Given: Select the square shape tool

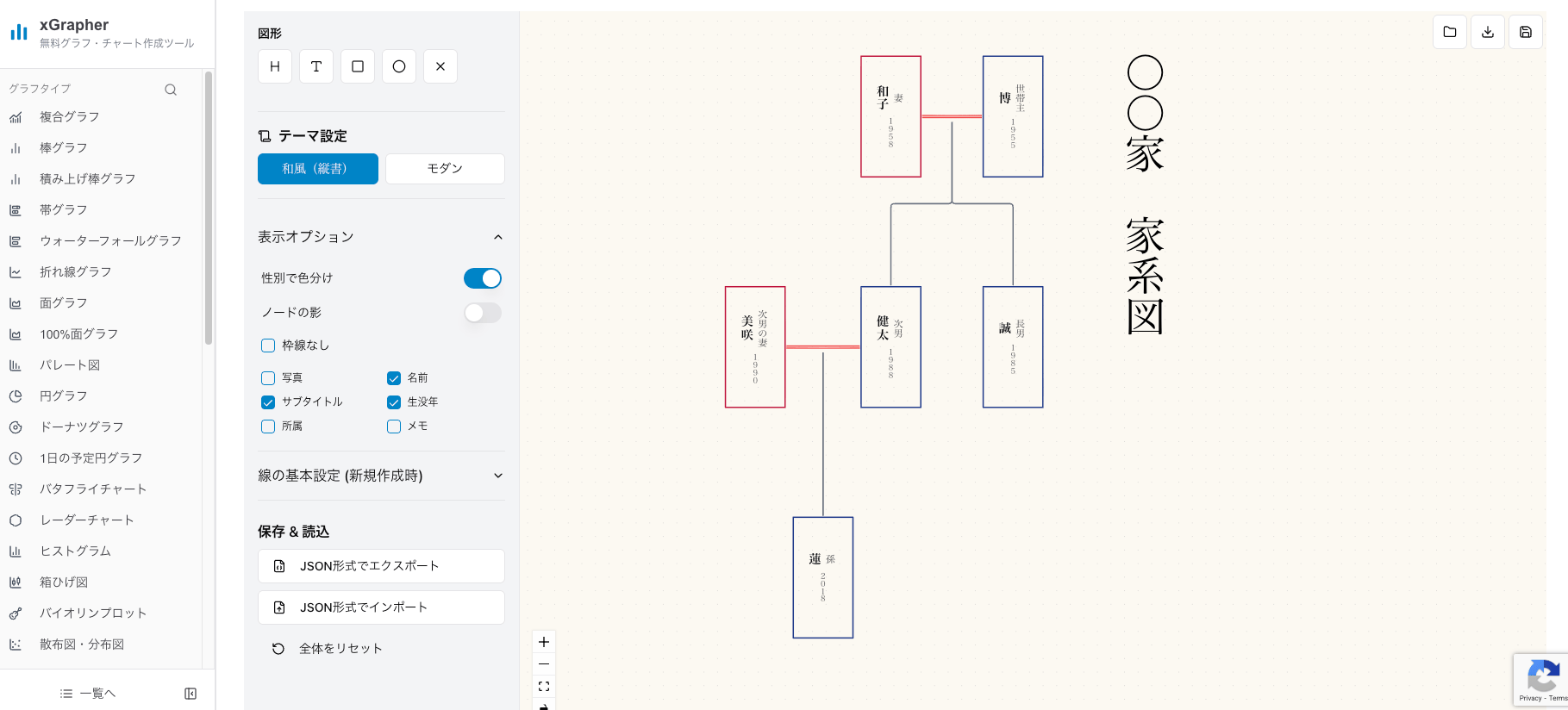Looking at the screenshot, I should 358,66.
